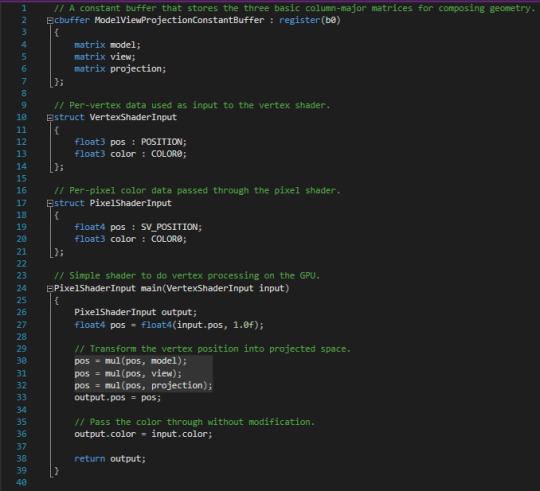Click the word ModelViewProjectionConstantBuffer
The image size is (540, 491).
click(x=179, y=20)
